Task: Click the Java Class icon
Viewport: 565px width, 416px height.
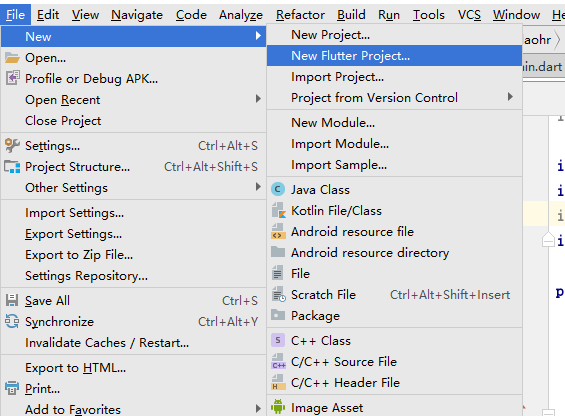Action: coord(278,189)
